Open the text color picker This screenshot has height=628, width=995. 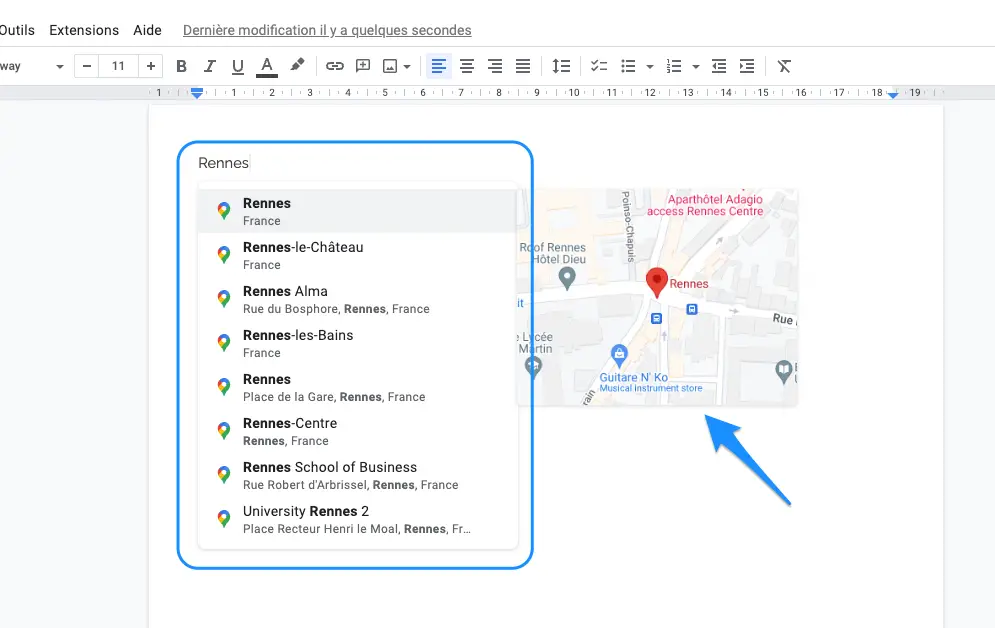pos(267,66)
